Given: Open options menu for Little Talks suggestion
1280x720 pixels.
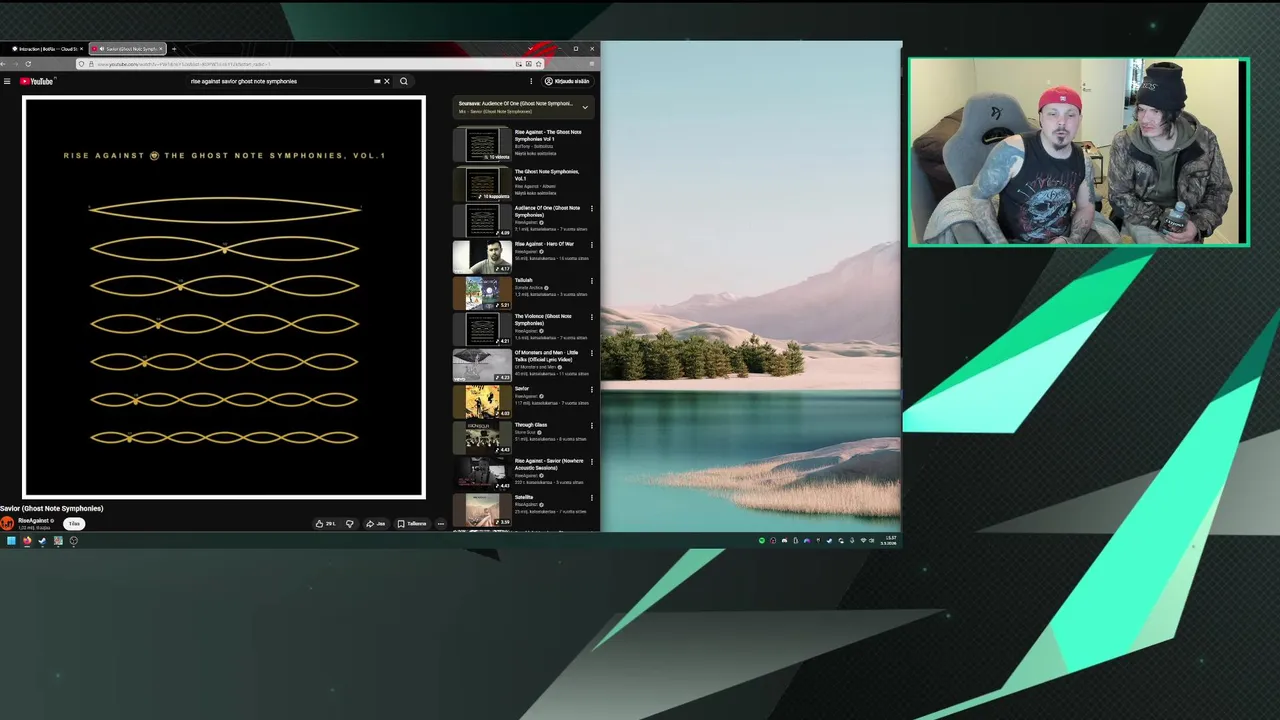Looking at the screenshot, I should coord(591,353).
